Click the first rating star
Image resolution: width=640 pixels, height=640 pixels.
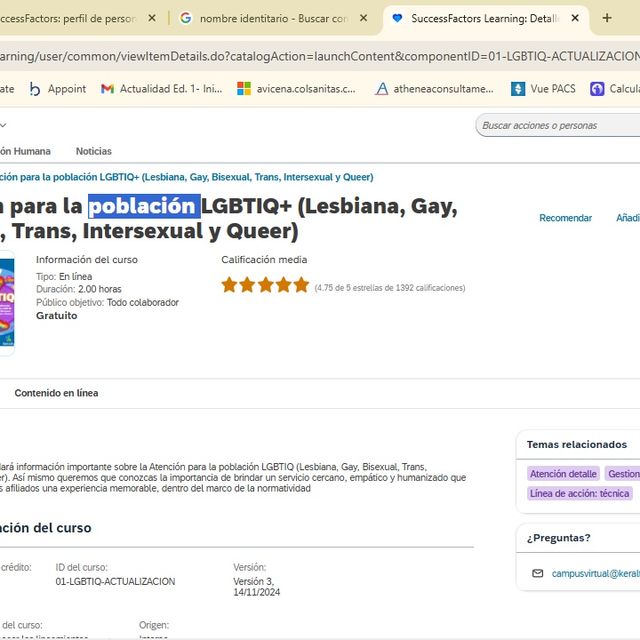pos(229,284)
